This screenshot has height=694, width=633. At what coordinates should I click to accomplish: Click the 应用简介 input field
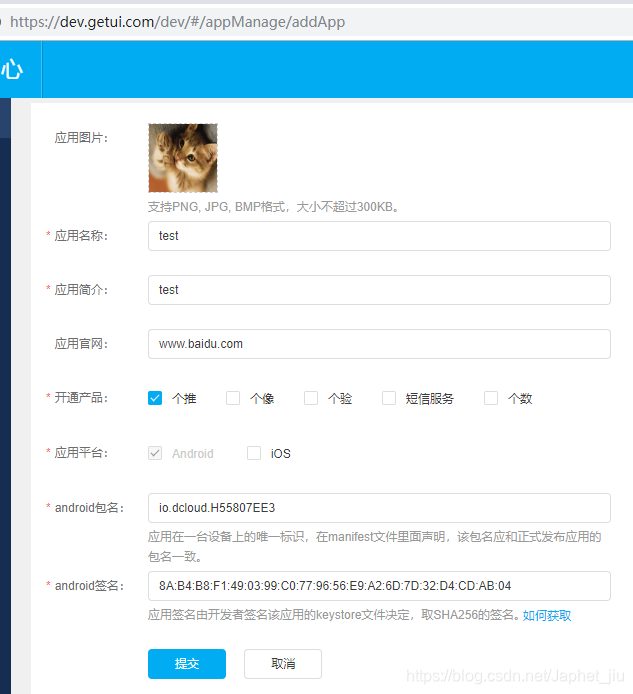(379, 290)
